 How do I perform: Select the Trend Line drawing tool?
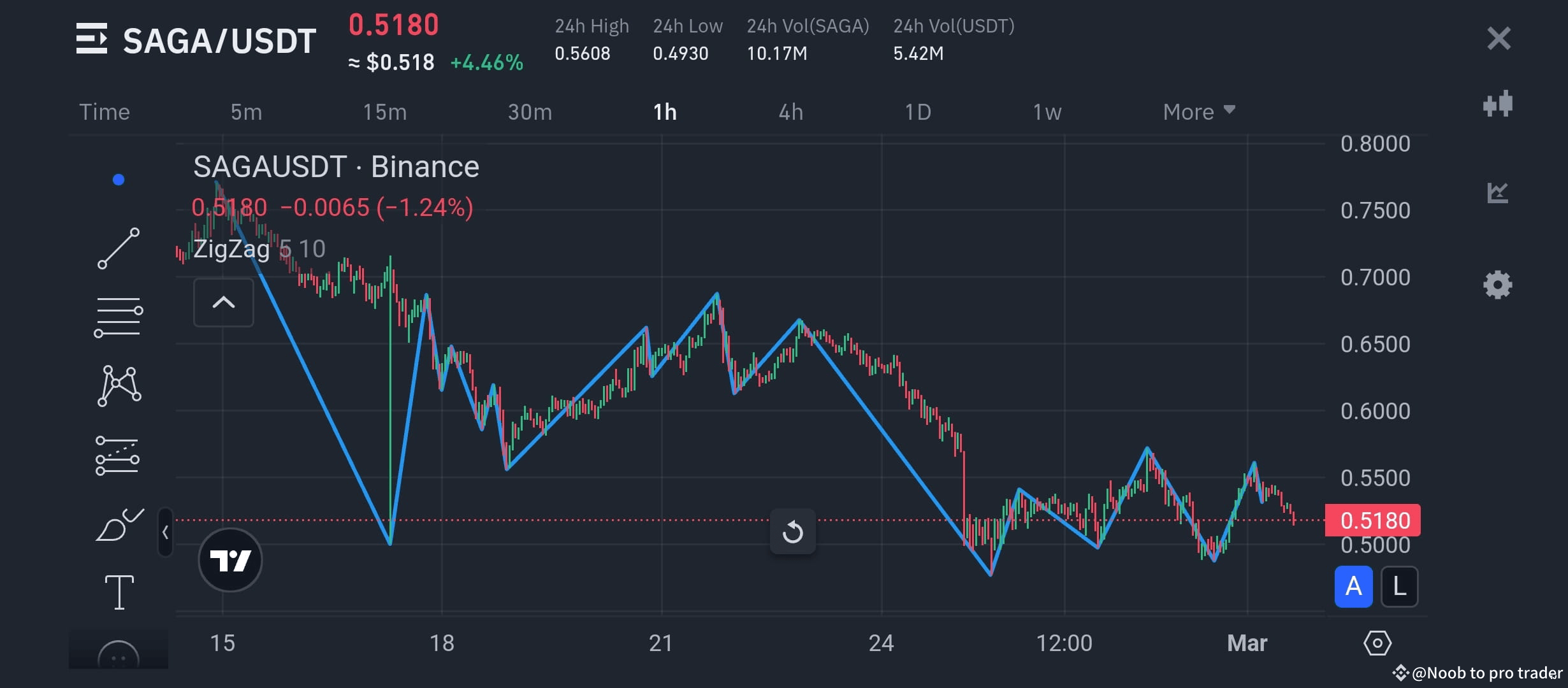[x=118, y=247]
